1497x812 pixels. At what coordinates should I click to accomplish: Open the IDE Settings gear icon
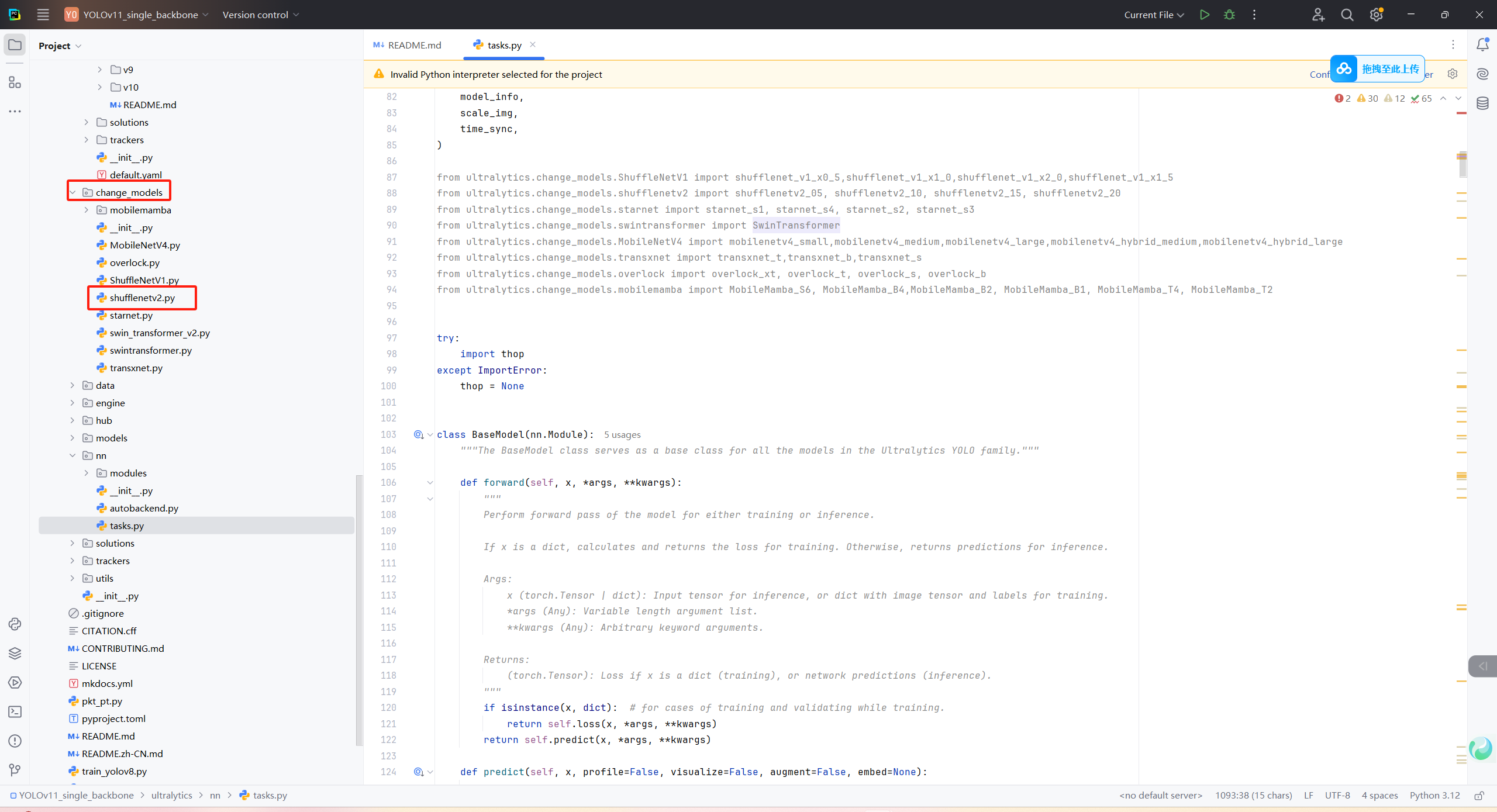[x=1376, y=15]
